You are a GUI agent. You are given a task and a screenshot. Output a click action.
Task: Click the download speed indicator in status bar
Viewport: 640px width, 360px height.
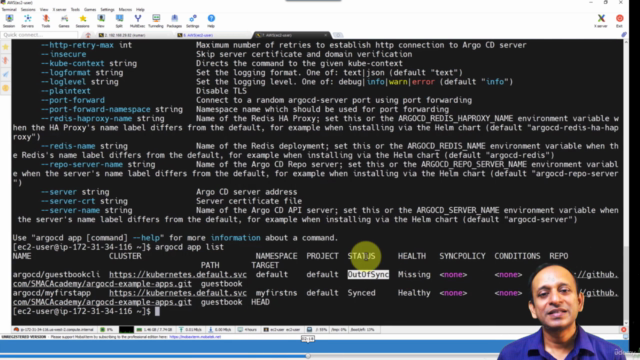point(220,329)
